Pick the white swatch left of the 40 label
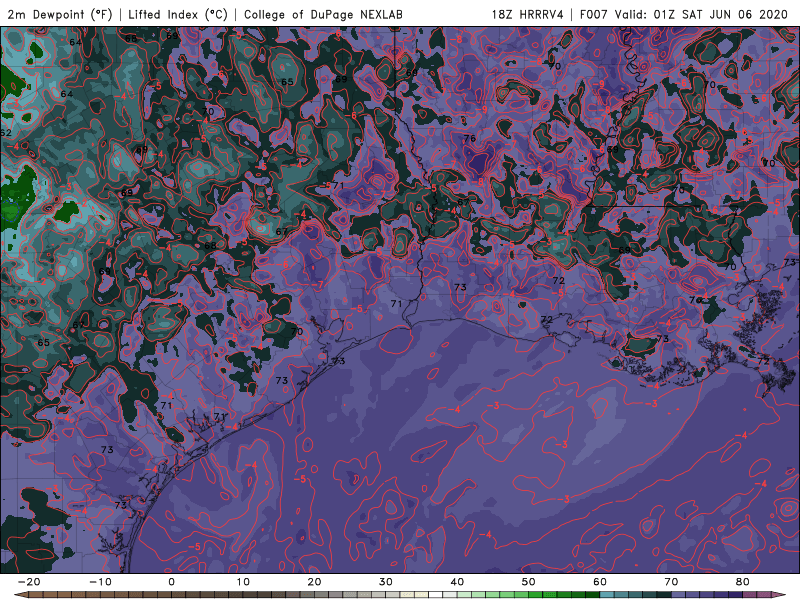The width and height of the screenshot is (800, 600). [436, 595]
